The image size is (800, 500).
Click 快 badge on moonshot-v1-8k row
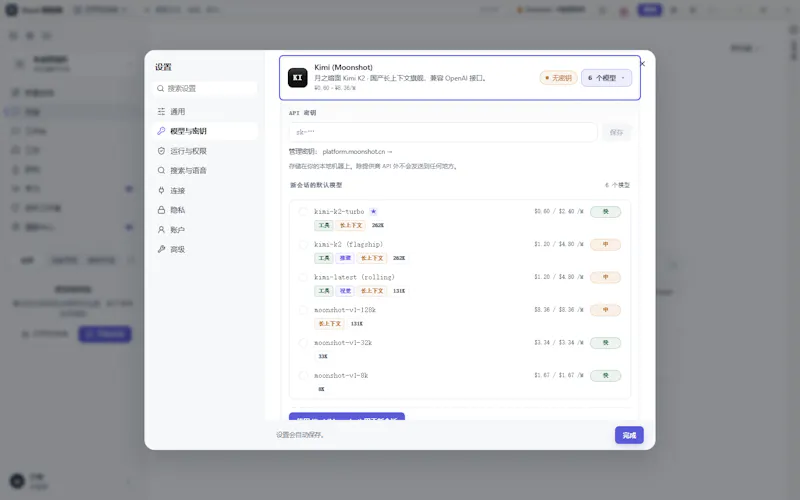pos(606,376)
